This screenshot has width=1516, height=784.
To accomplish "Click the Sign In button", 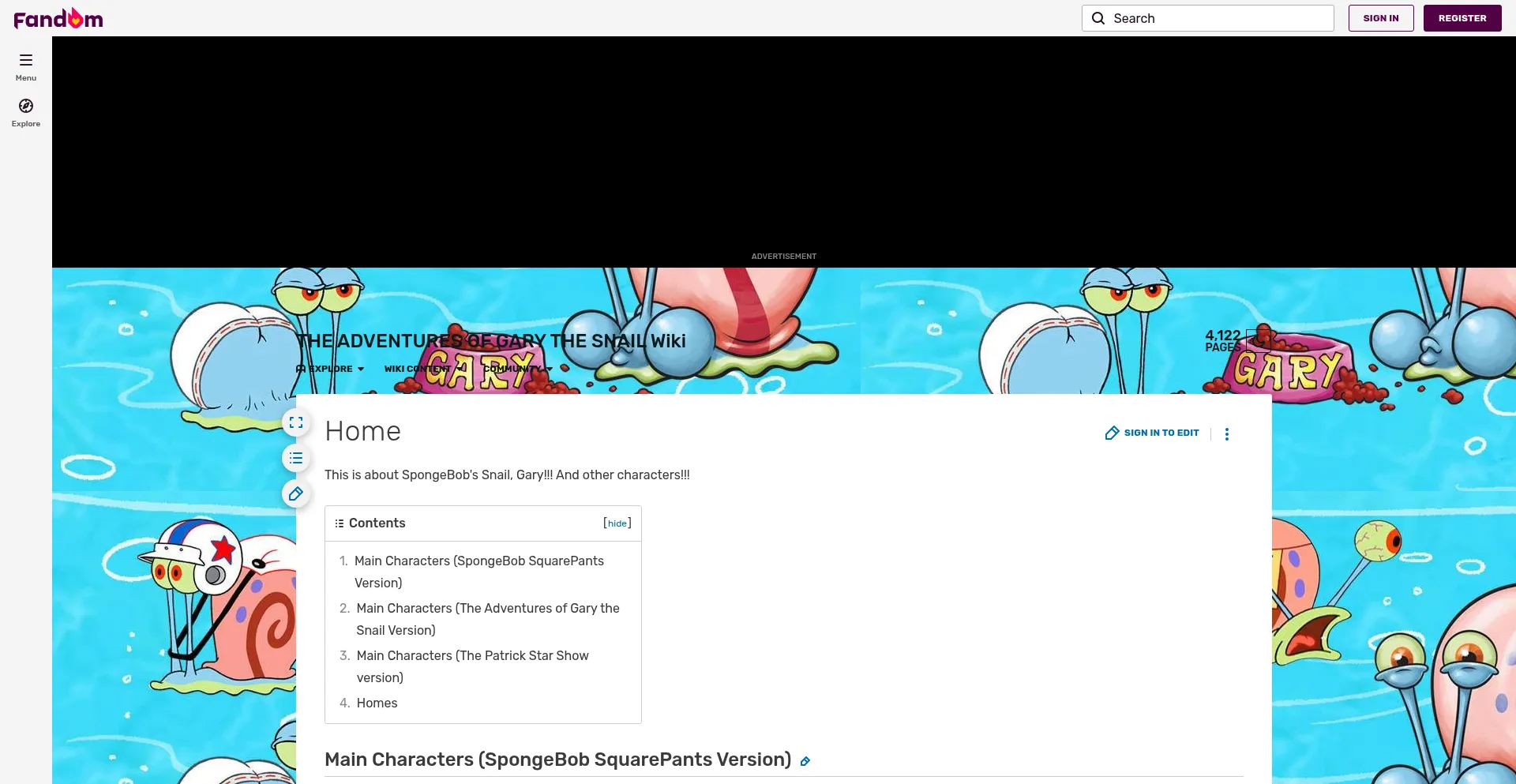I will tap(1380, 18).
